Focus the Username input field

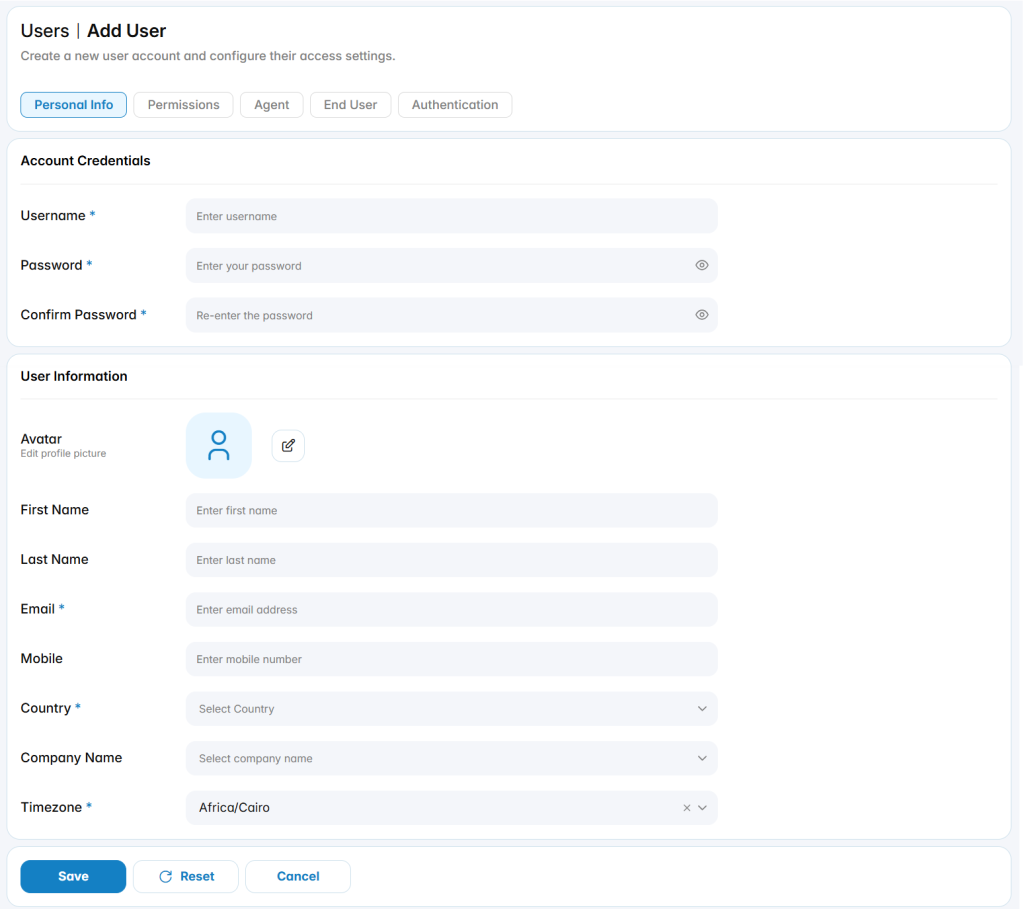pyautogui.click(x=451, y=216)
